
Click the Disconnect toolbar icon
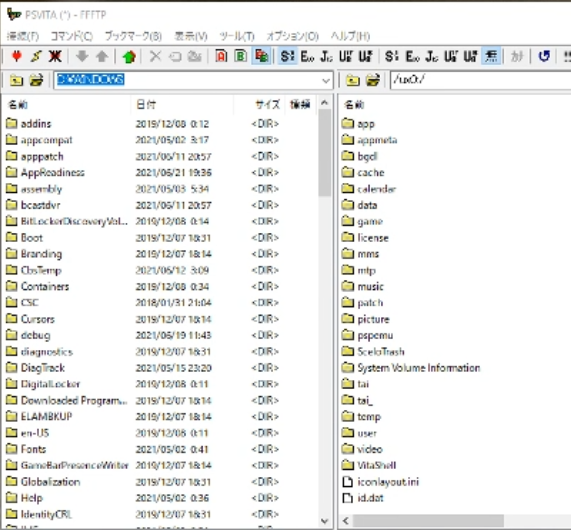tap(55, 56)
